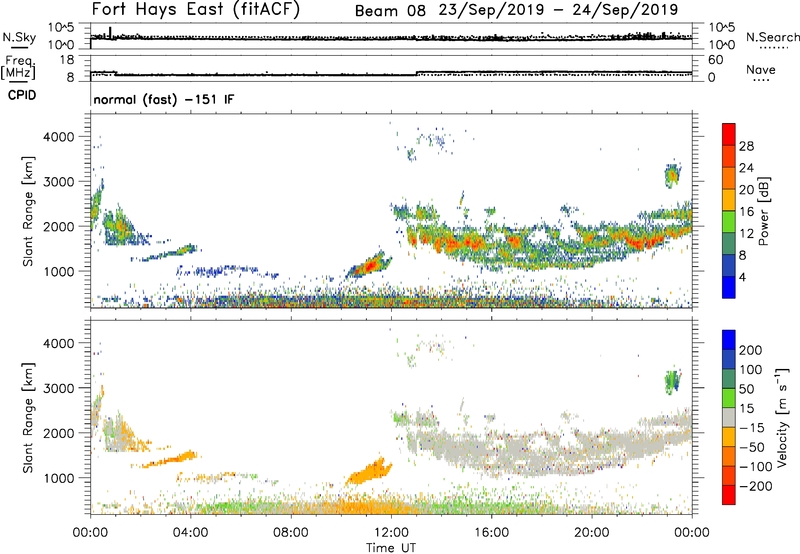The width and height of the screenshot is (800, 554).
Task: Click '1000' on the power panel range axis
Action: point(58,271)
